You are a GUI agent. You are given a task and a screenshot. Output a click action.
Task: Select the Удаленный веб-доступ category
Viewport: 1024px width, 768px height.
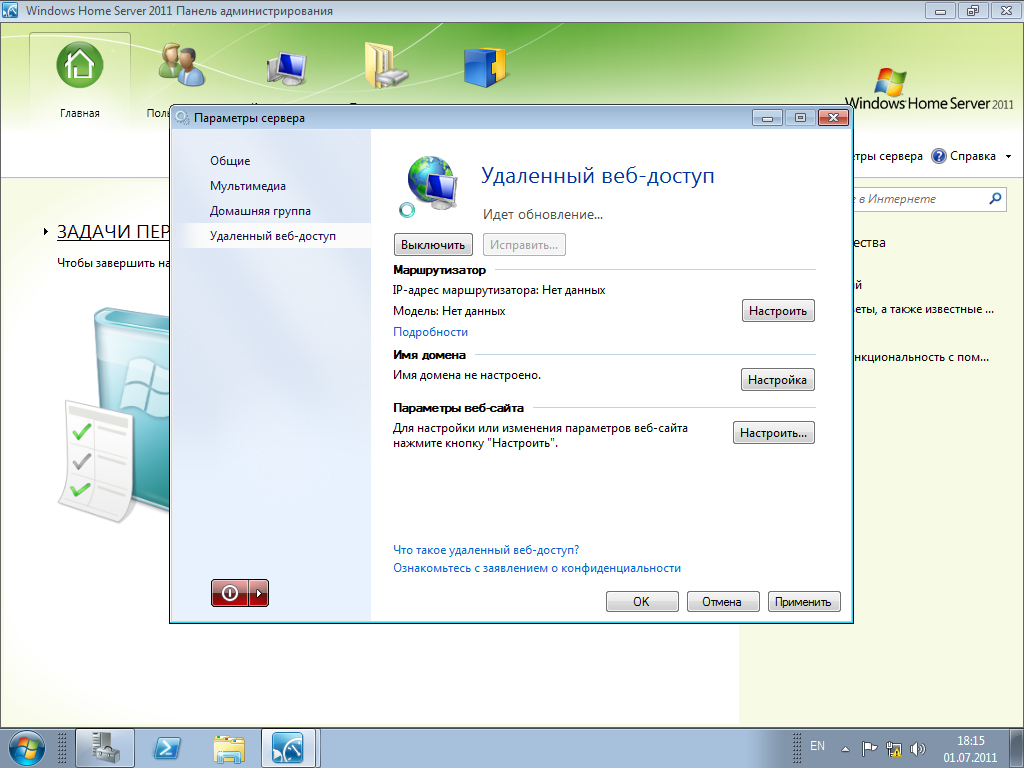[x=272, y=236]
